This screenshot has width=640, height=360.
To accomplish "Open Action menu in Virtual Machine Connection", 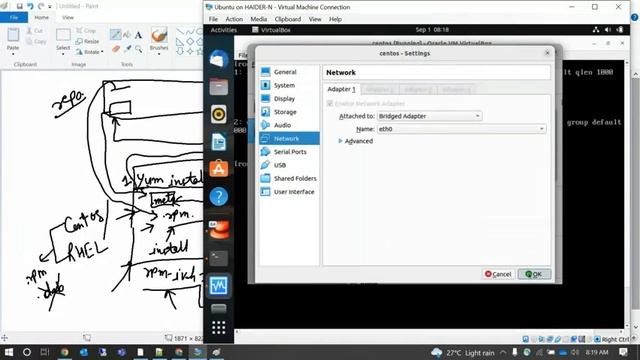I will (x=234, y=19).
